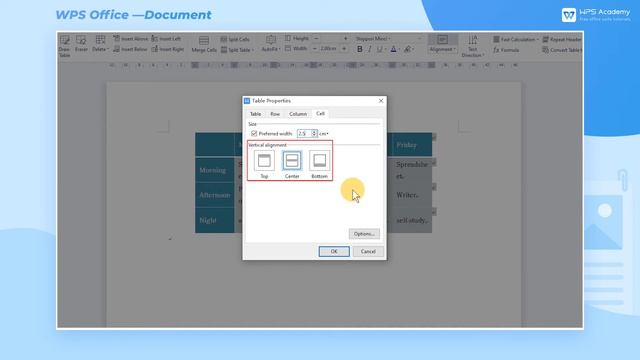Confirm with the OK button
This screenshot has width=640, height=360.
tap(334, 251)
